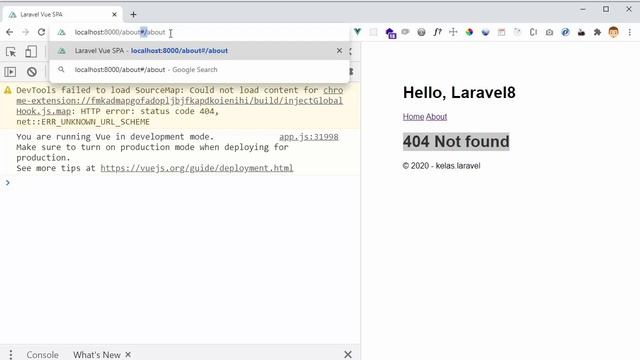Remove the first URL suggestion

[339, 51]
